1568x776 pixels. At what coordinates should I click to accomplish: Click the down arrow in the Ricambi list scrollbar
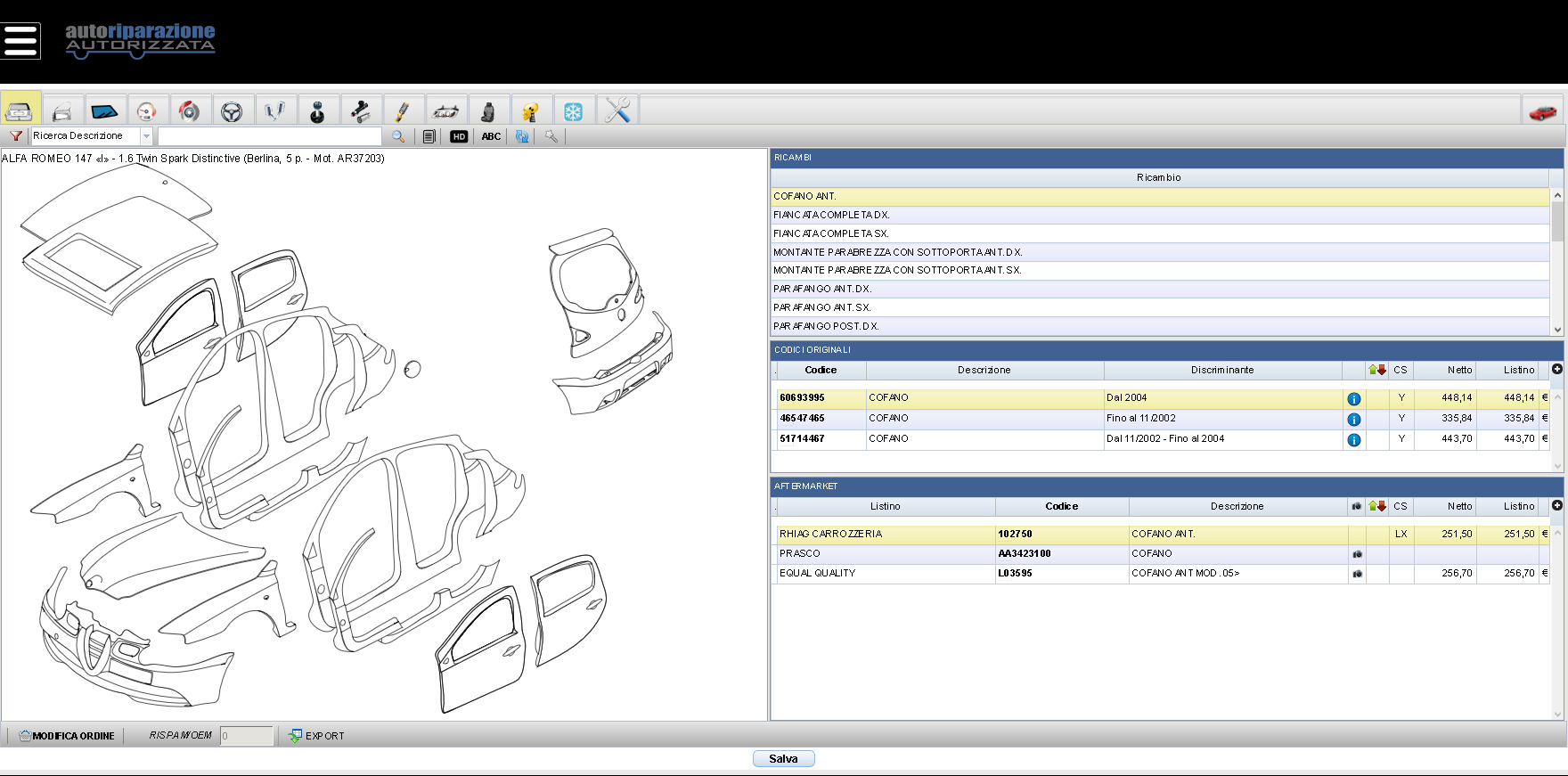[x=1557, y=330]
